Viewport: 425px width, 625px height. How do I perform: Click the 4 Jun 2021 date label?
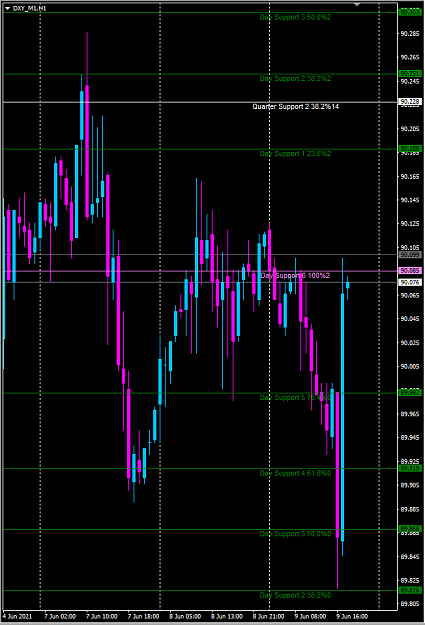[x=17, y=616]
